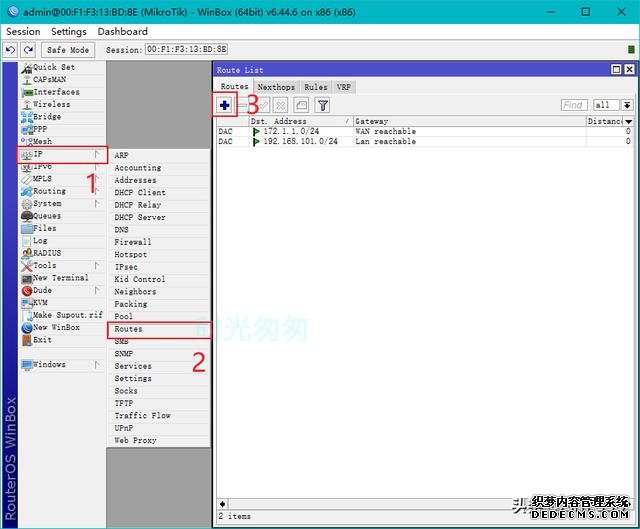The width and height of the screenshot is (640, 529).
Task: Expand the MPLS submenu
Action: tap(62, 178)
